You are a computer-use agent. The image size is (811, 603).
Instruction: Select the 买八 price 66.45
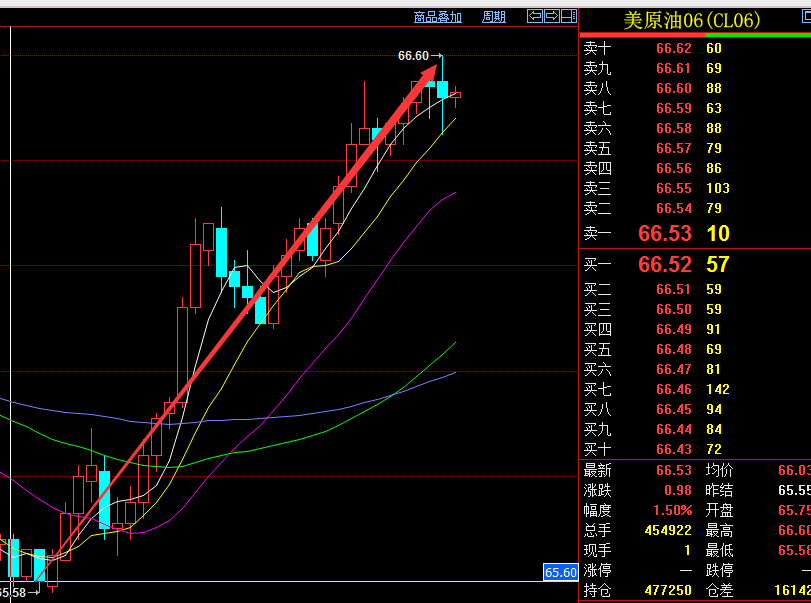[x=673, y=410]
